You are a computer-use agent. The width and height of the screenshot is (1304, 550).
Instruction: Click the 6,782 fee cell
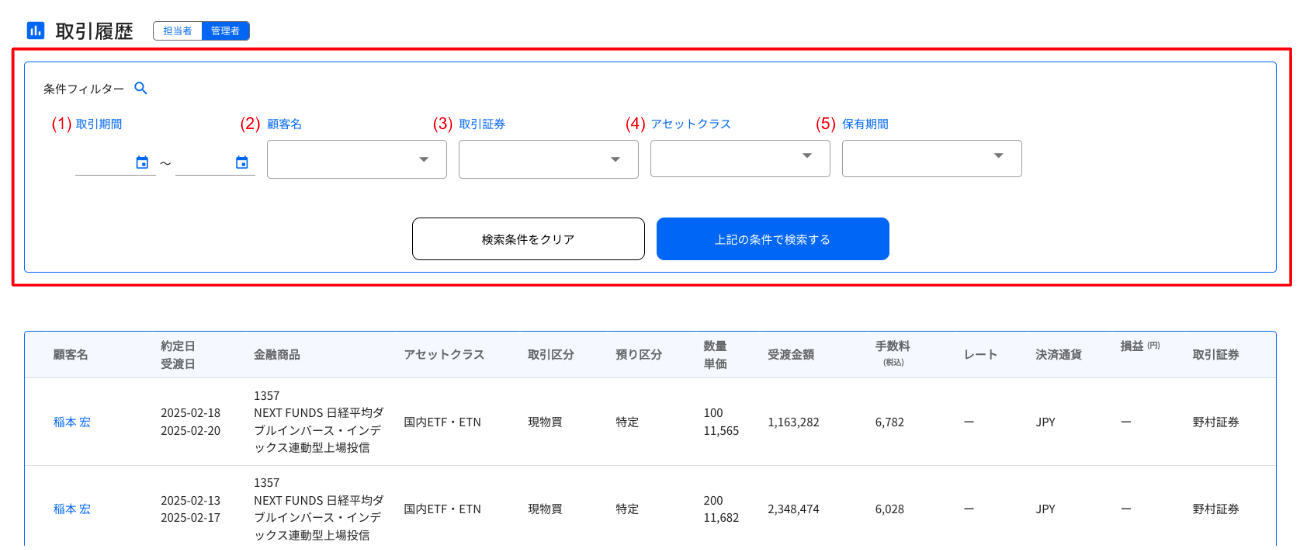click(x=890, y=422)
